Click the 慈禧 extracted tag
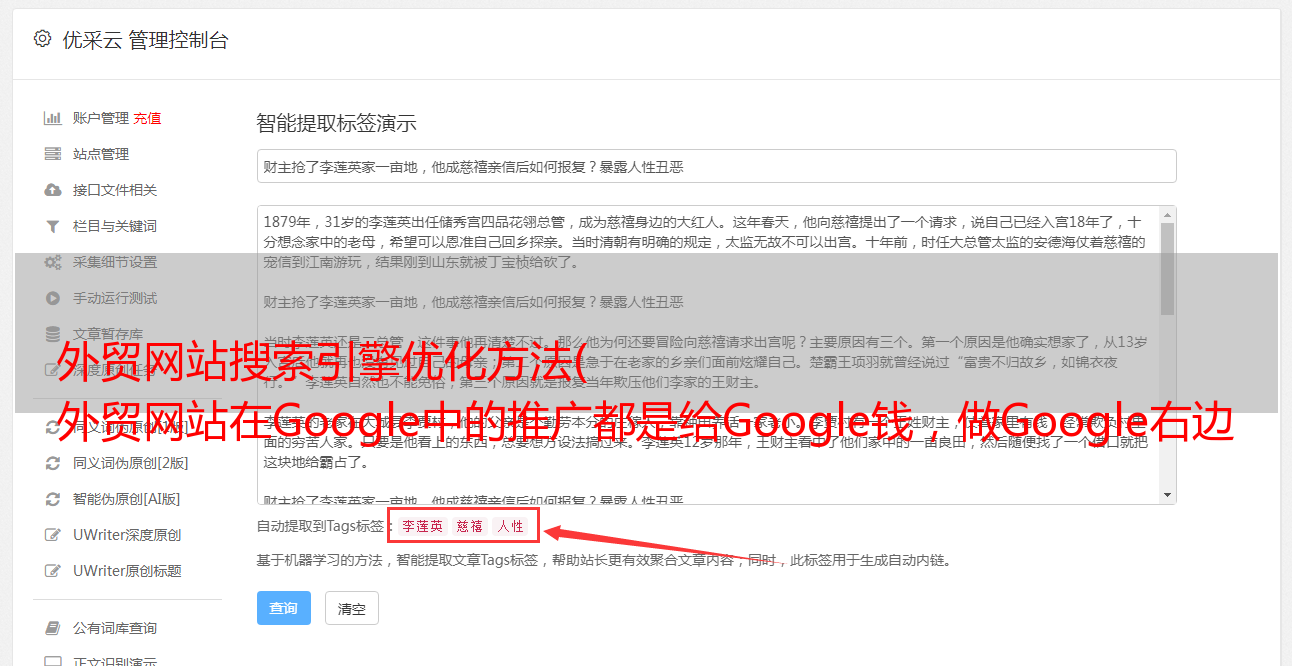The width and height of the screenshot is (1292, 666). coord(470,526)
